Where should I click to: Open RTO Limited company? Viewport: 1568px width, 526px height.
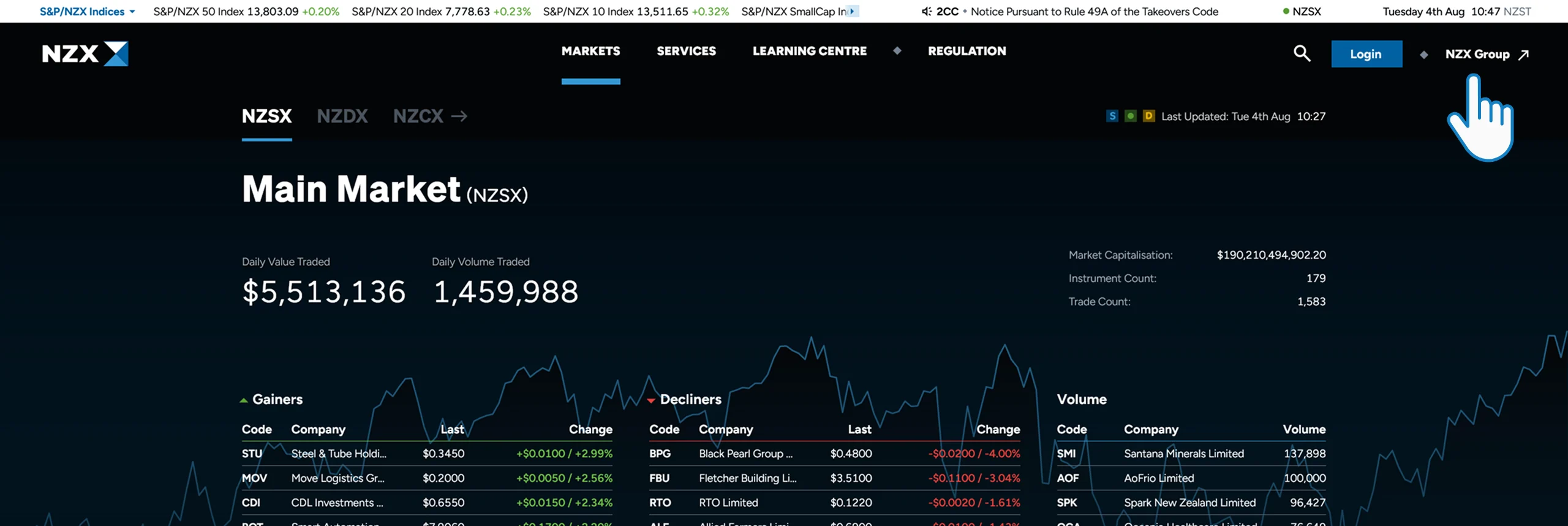click(x=728, y=503)
